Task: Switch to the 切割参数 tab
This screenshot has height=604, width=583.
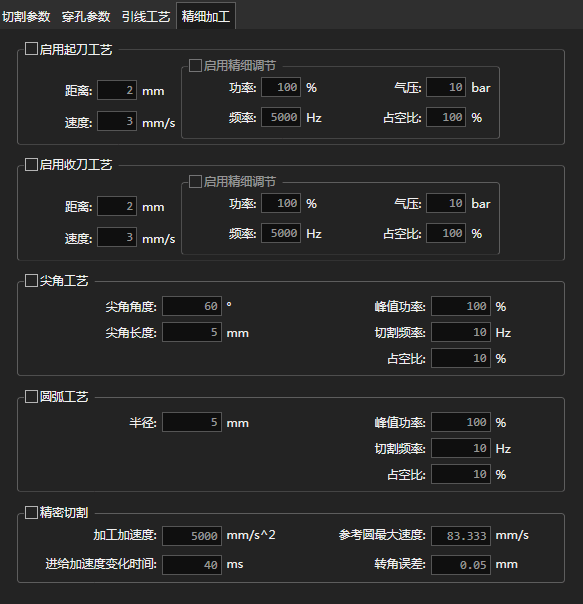Action: click(26, 17)
